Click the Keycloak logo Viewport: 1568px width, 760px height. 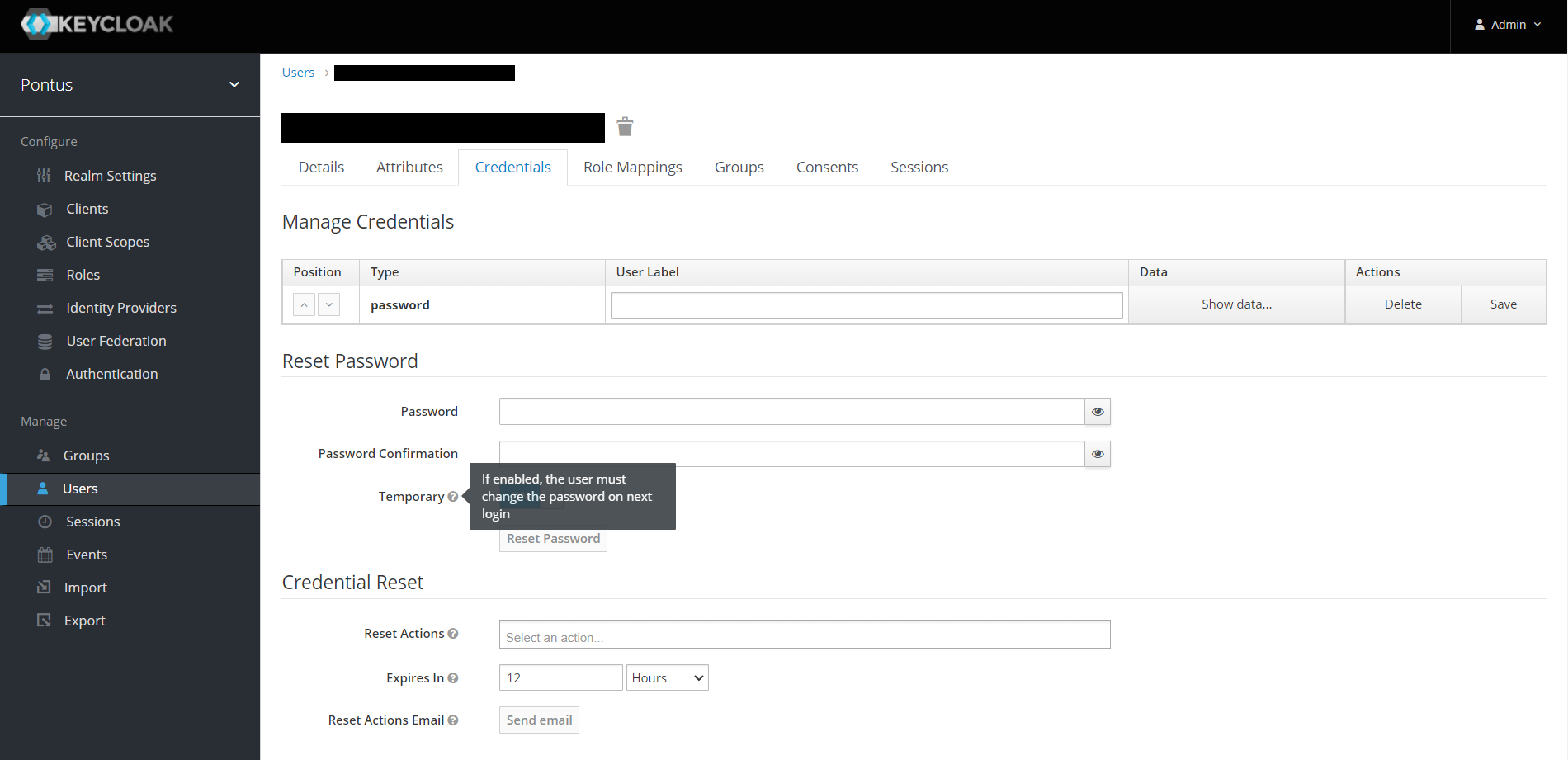(97, 24)
